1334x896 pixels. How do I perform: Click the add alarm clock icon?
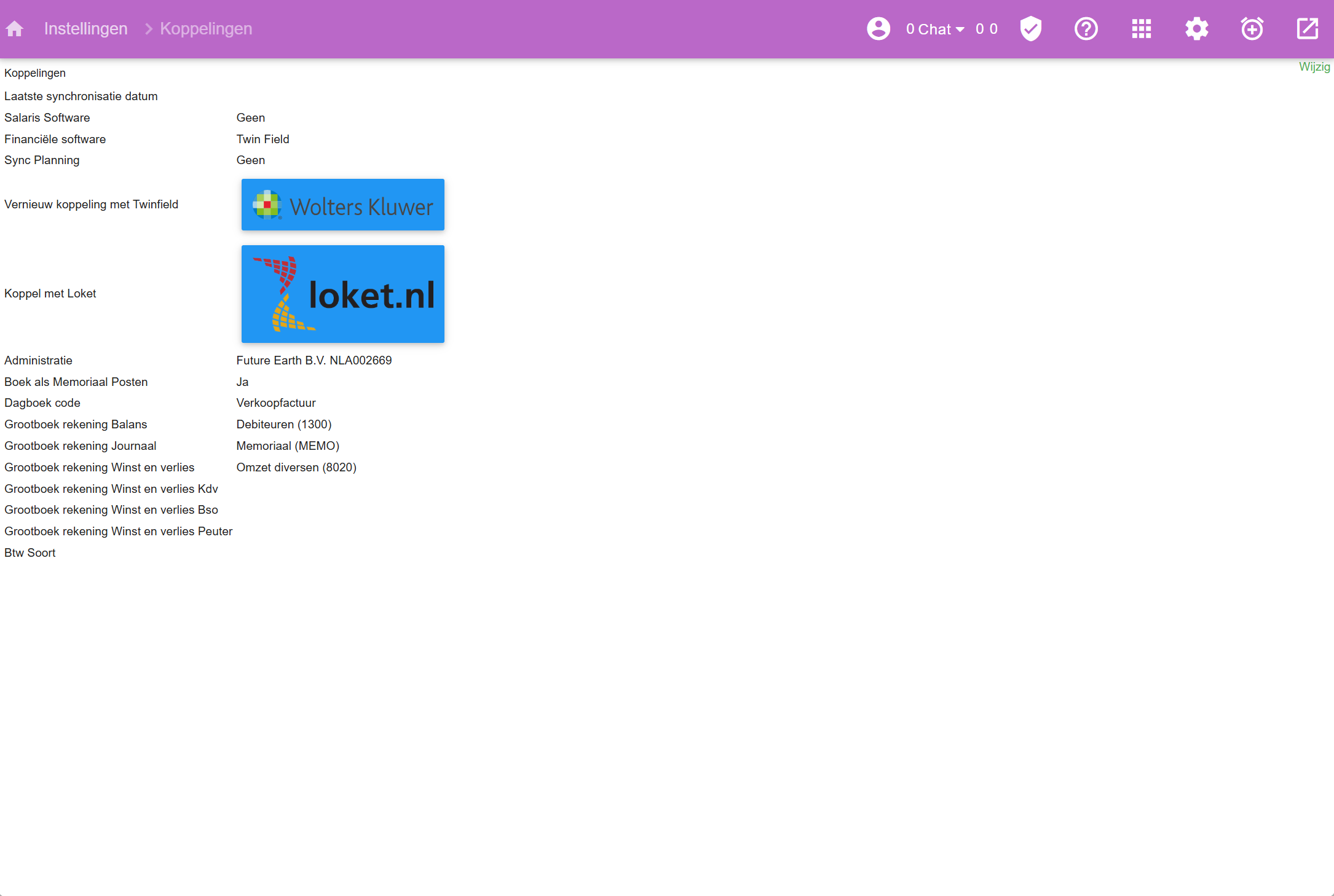[x=1252, y=29]
